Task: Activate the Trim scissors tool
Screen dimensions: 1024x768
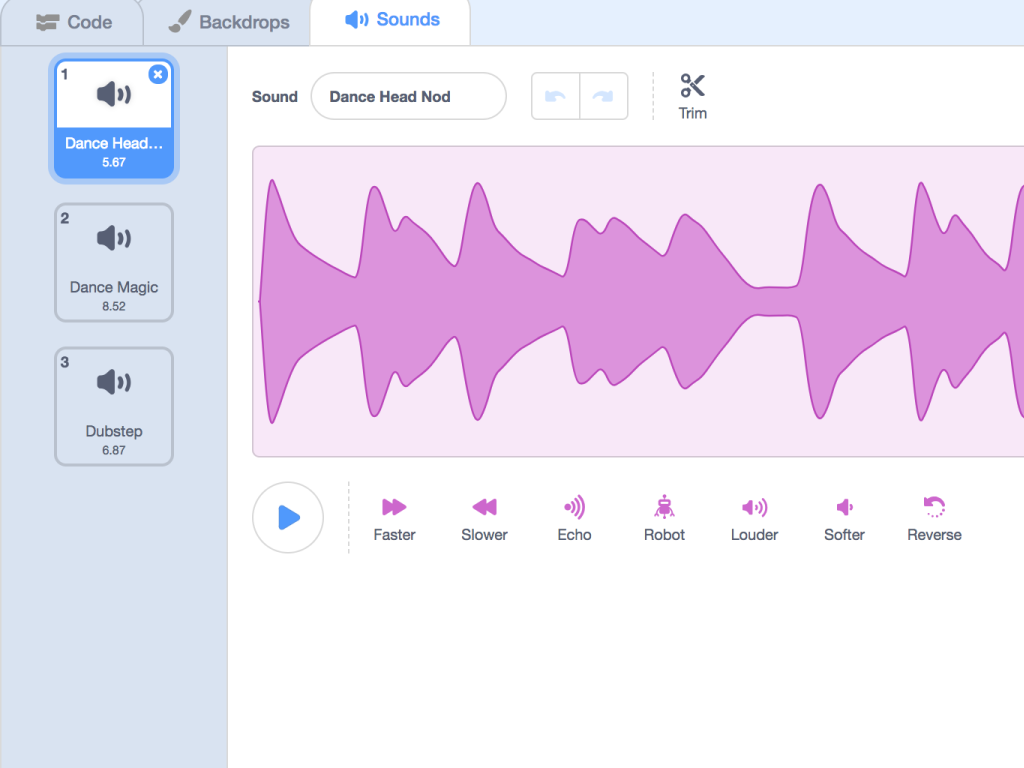Action: coord(693,97)
